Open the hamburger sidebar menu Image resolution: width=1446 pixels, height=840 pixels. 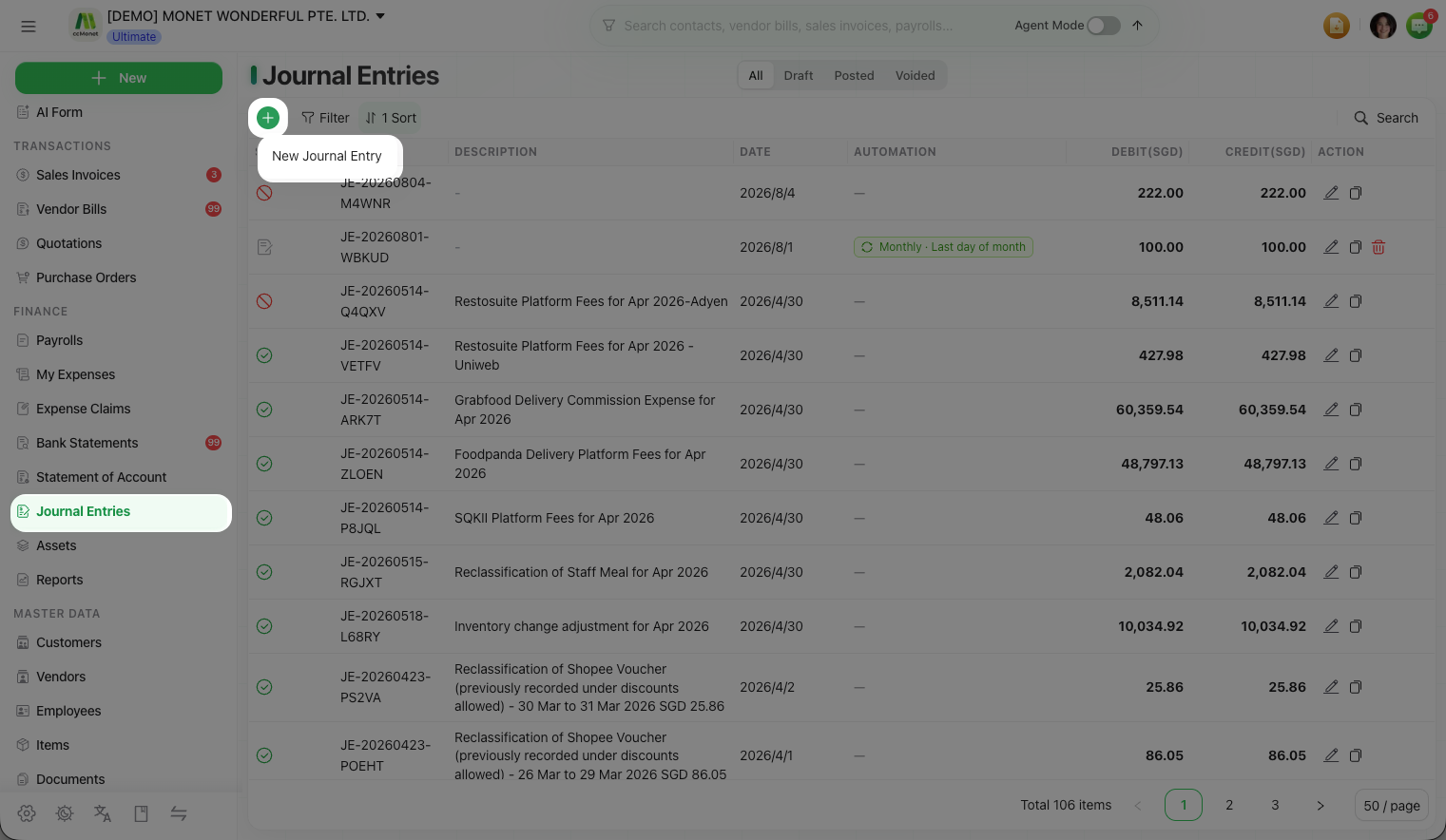click(x=29, y=26)
